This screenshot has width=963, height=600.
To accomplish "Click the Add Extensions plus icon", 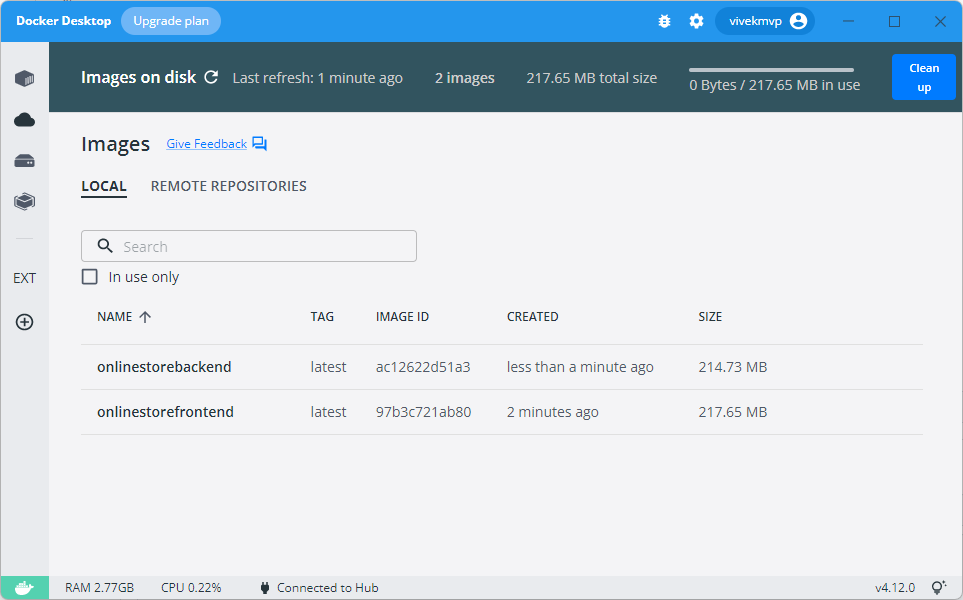I will pos(24,322).
